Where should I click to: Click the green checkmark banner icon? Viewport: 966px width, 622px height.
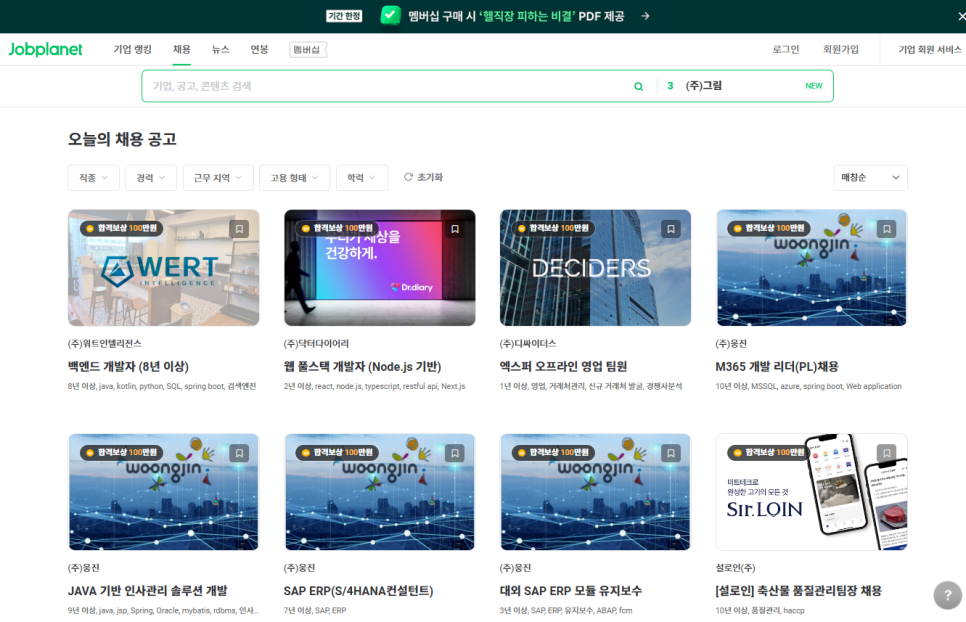click(391, 15)
